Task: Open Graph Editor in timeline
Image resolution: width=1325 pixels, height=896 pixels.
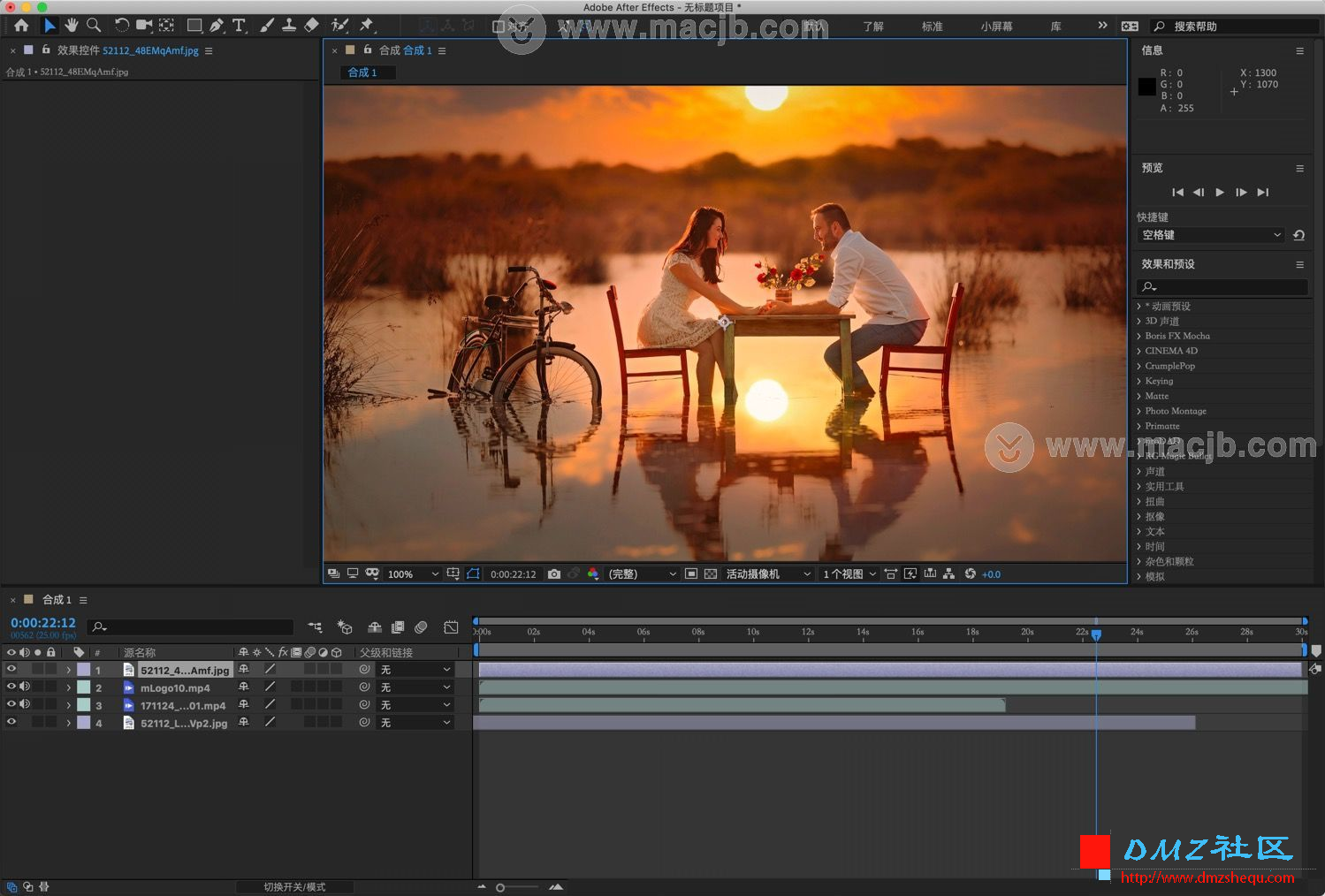Action: pos(451,627)
